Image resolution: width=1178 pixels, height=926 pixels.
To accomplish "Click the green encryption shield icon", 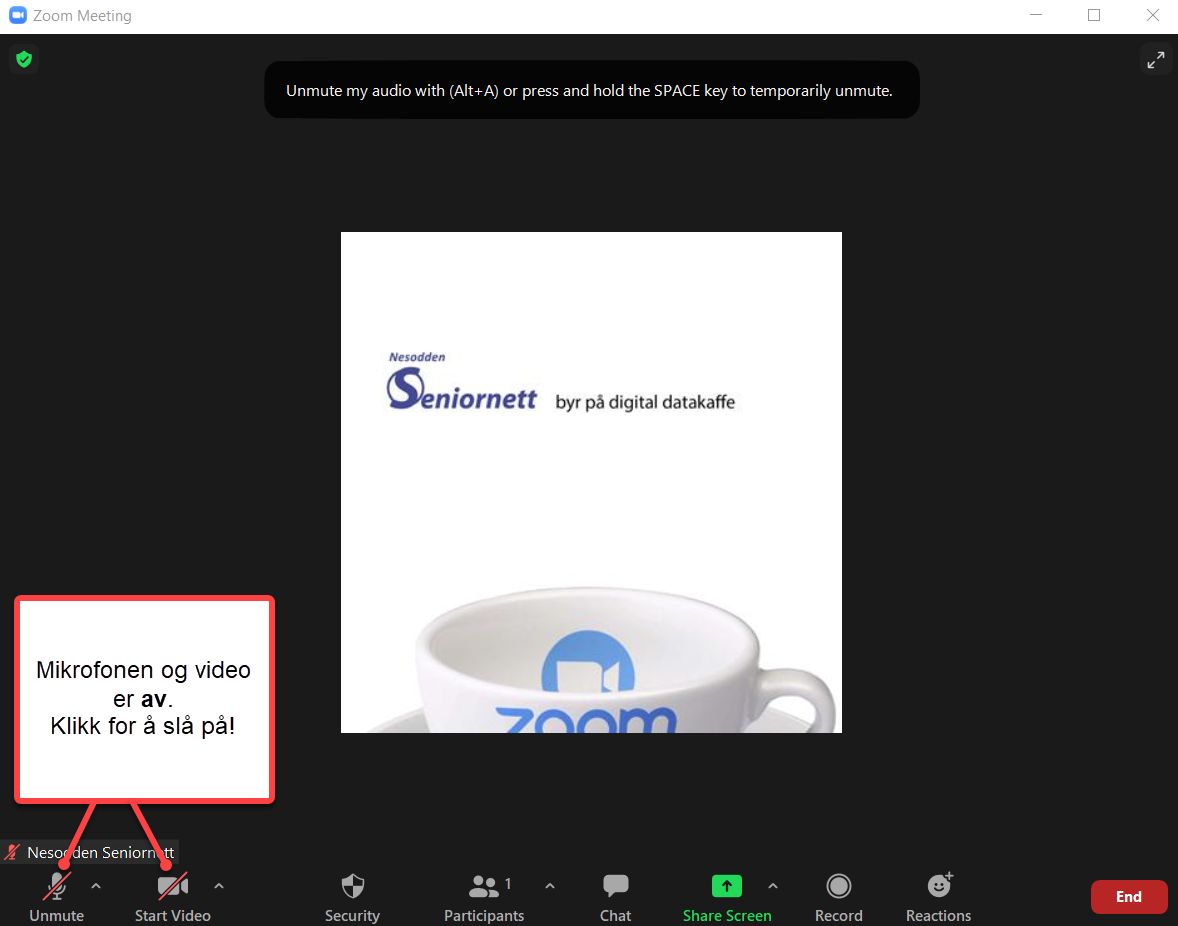I will pyautogui.click(x=24, y=60).
